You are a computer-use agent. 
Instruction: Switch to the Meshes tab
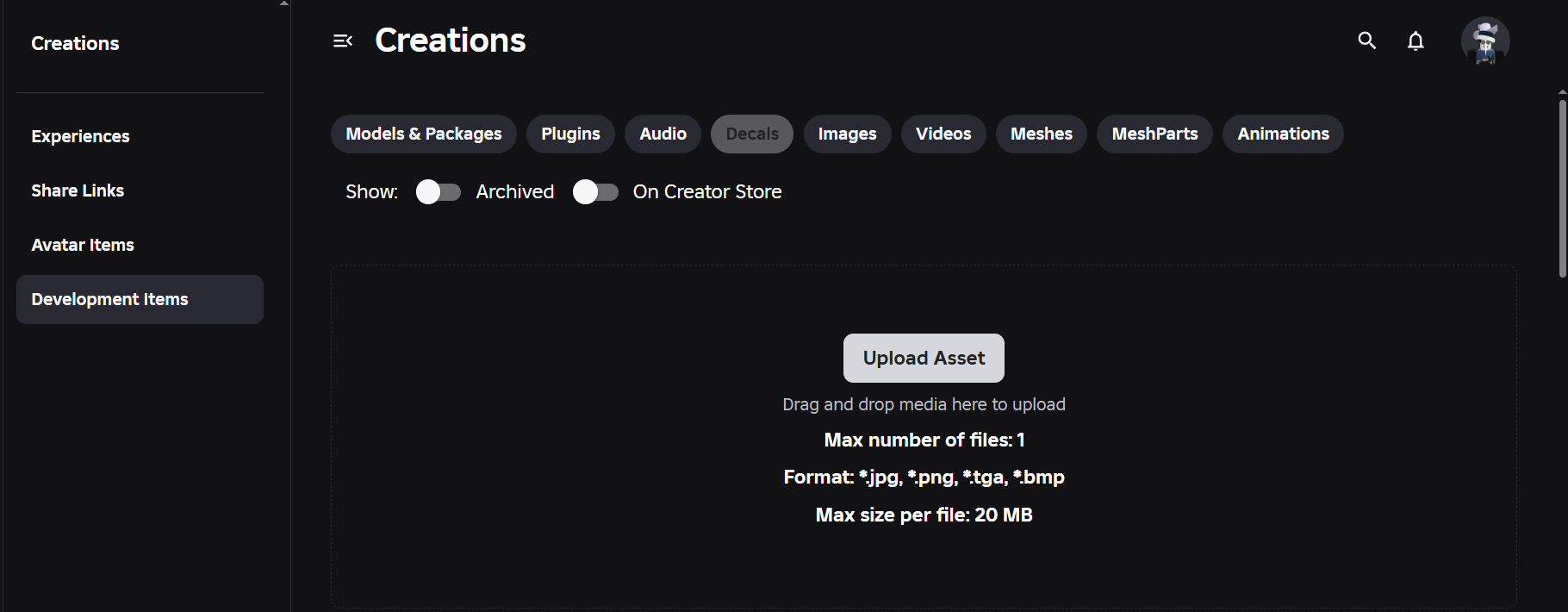[x=1042, y=134]
